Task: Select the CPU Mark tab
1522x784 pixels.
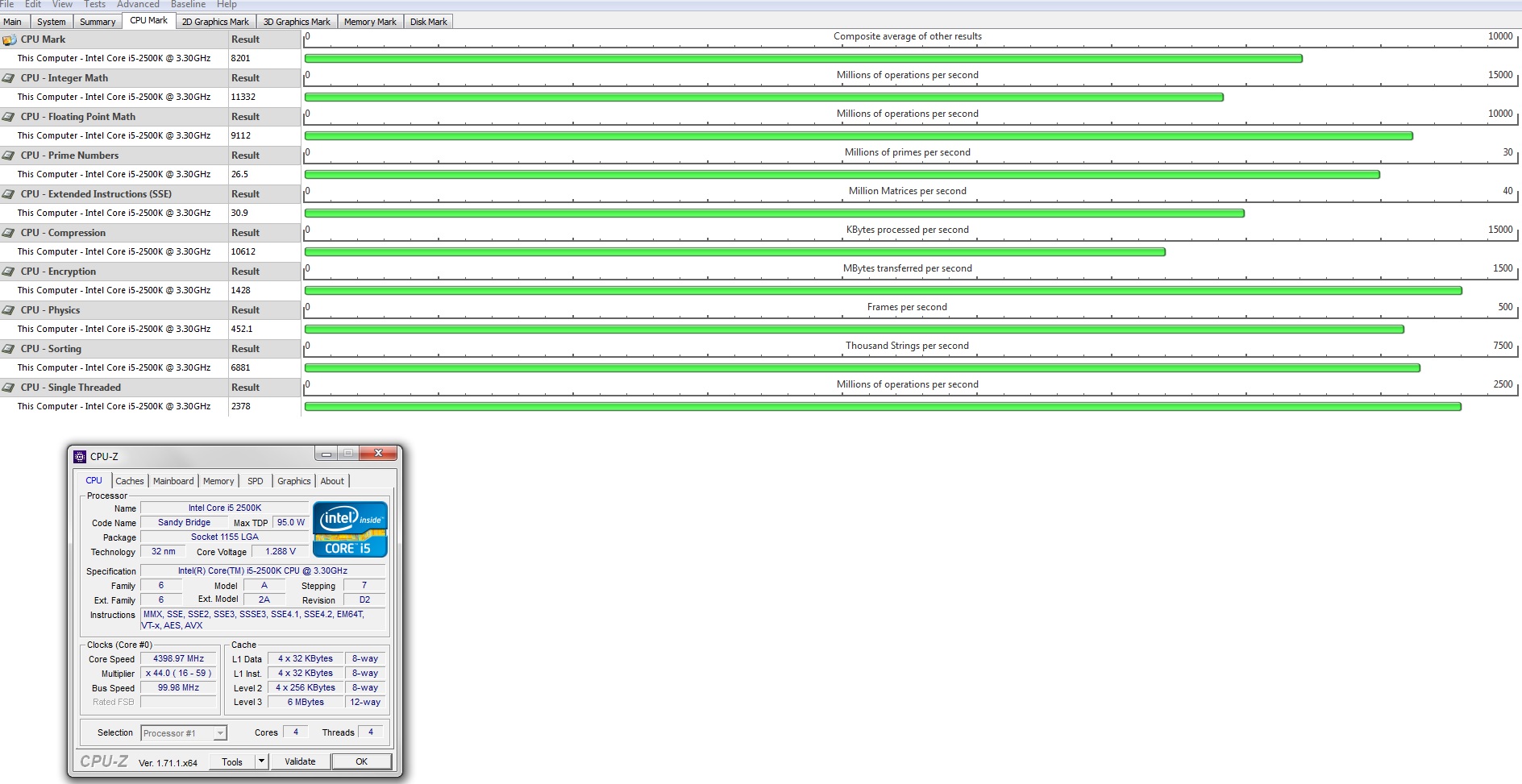Action: click(149, 20)
